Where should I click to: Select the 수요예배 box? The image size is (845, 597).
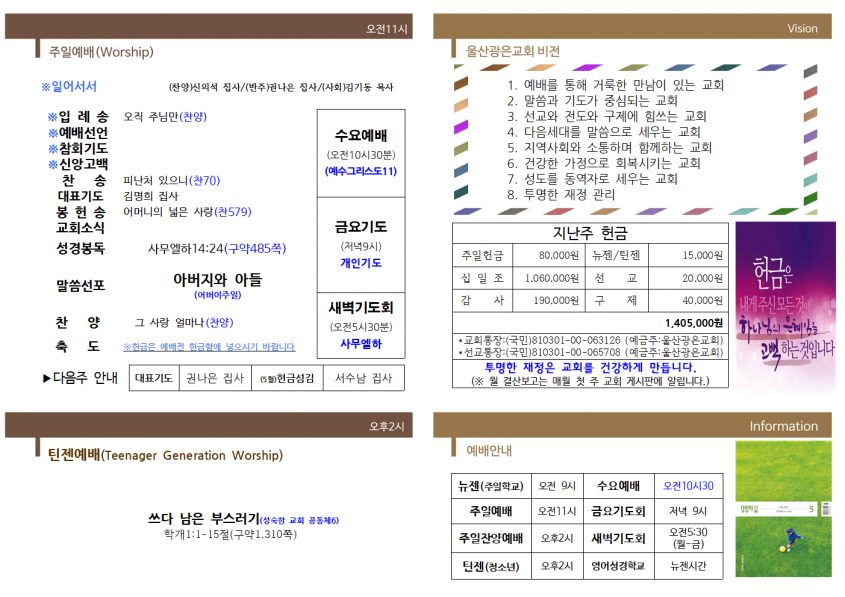click(361, 154)
